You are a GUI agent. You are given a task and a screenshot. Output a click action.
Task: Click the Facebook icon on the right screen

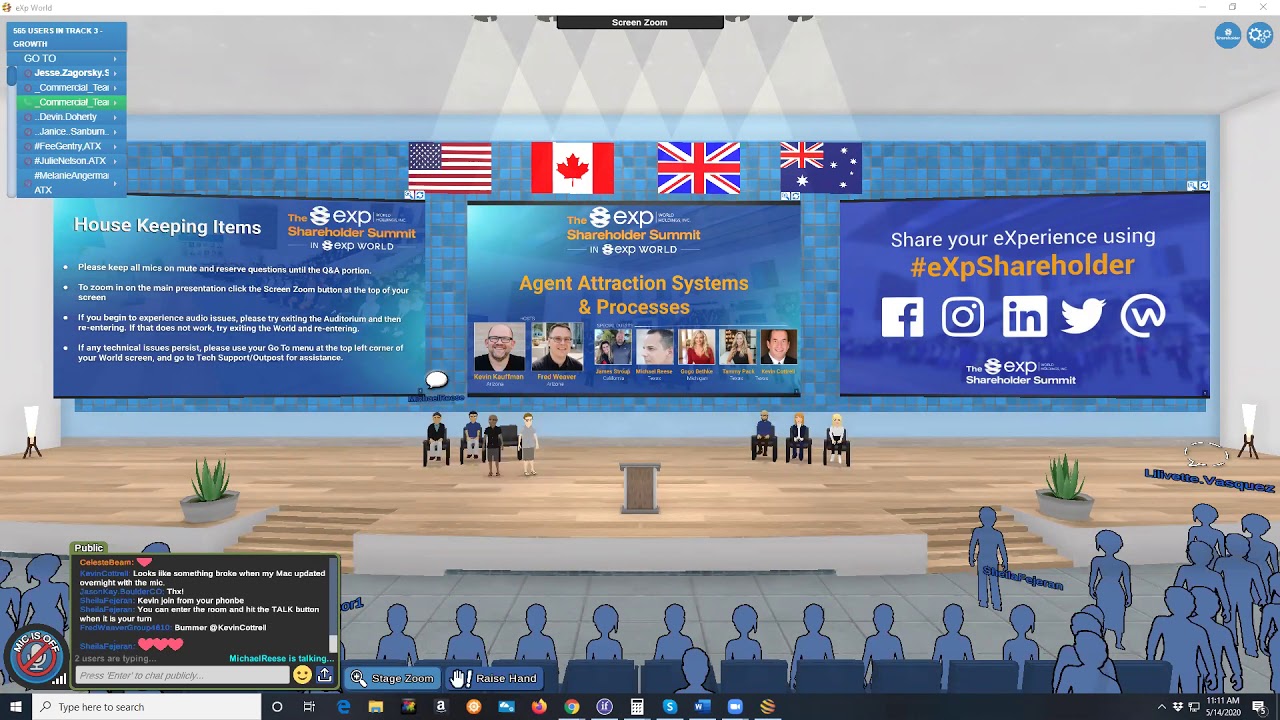(903, 318)
